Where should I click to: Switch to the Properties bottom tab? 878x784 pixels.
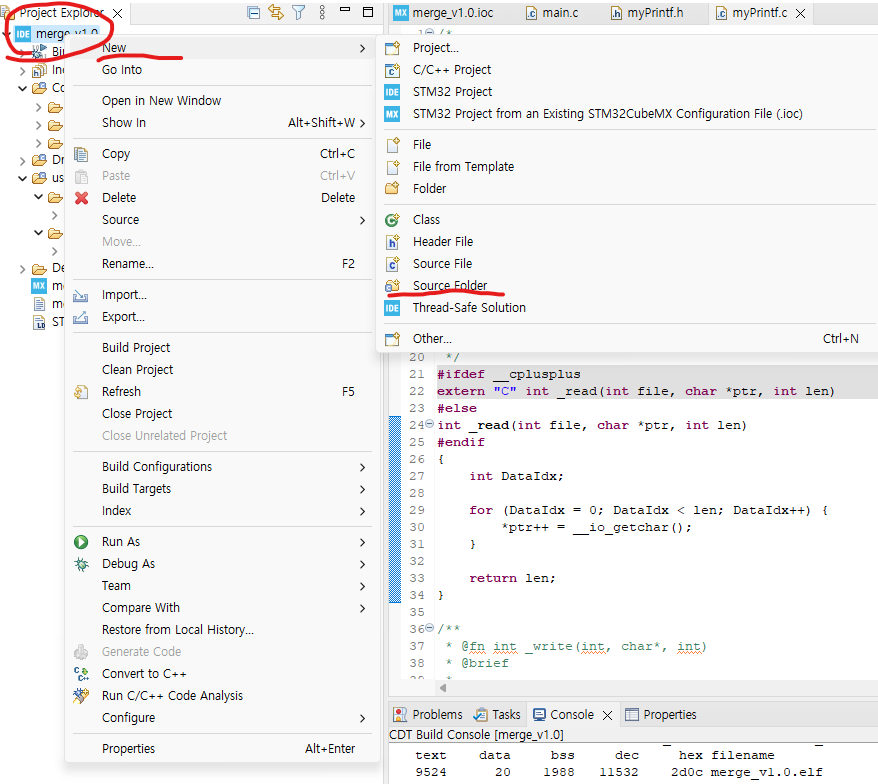coord(661,715)
